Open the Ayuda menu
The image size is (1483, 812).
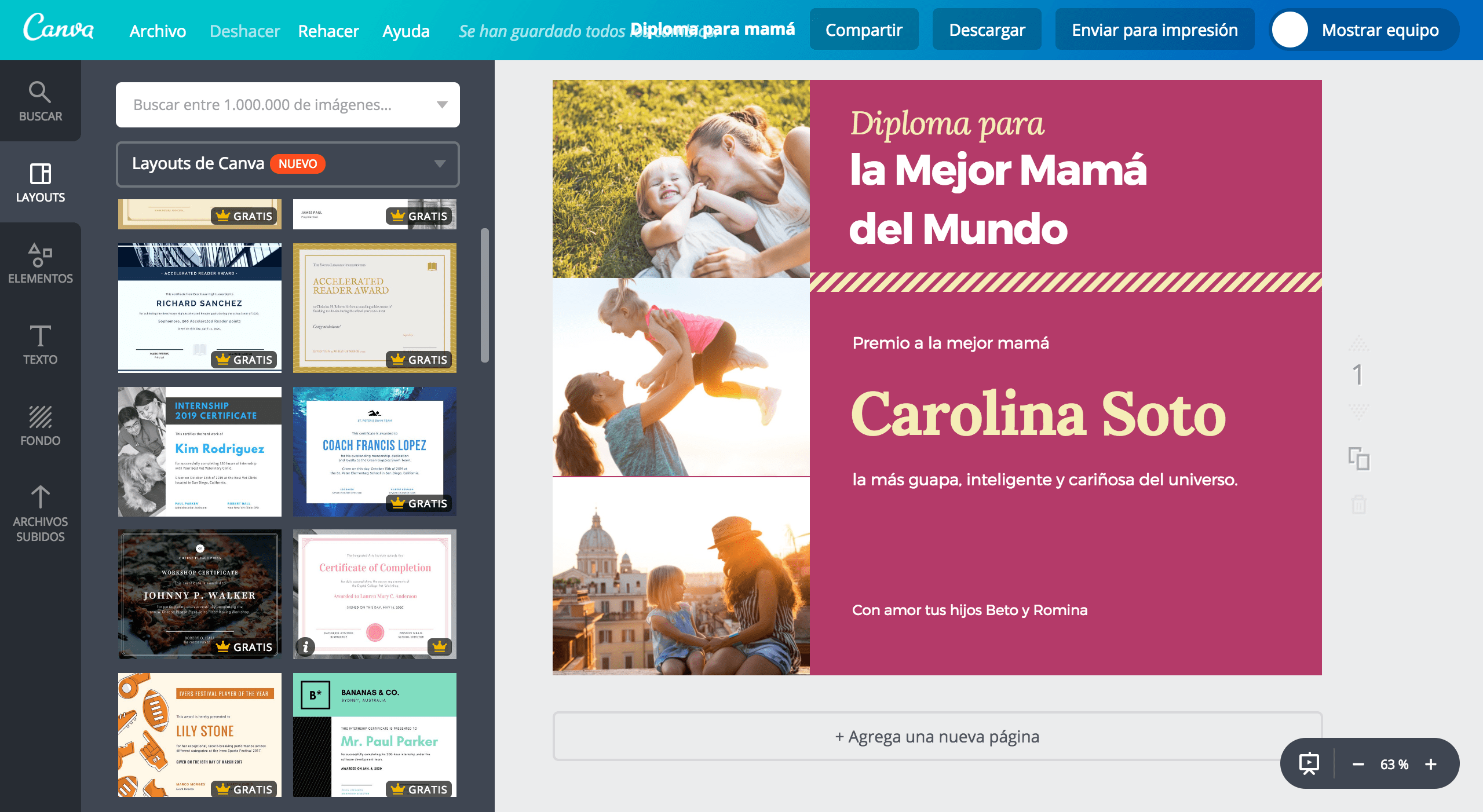[406, 31]
